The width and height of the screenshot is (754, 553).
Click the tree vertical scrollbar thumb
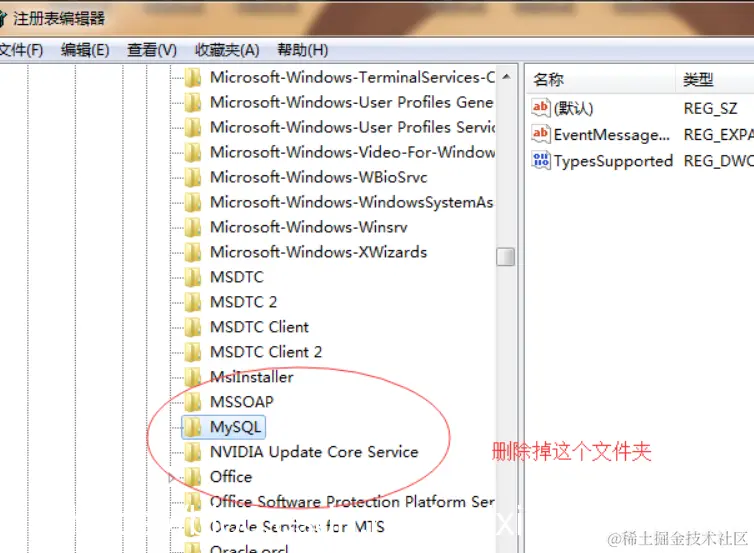(505, 256)
